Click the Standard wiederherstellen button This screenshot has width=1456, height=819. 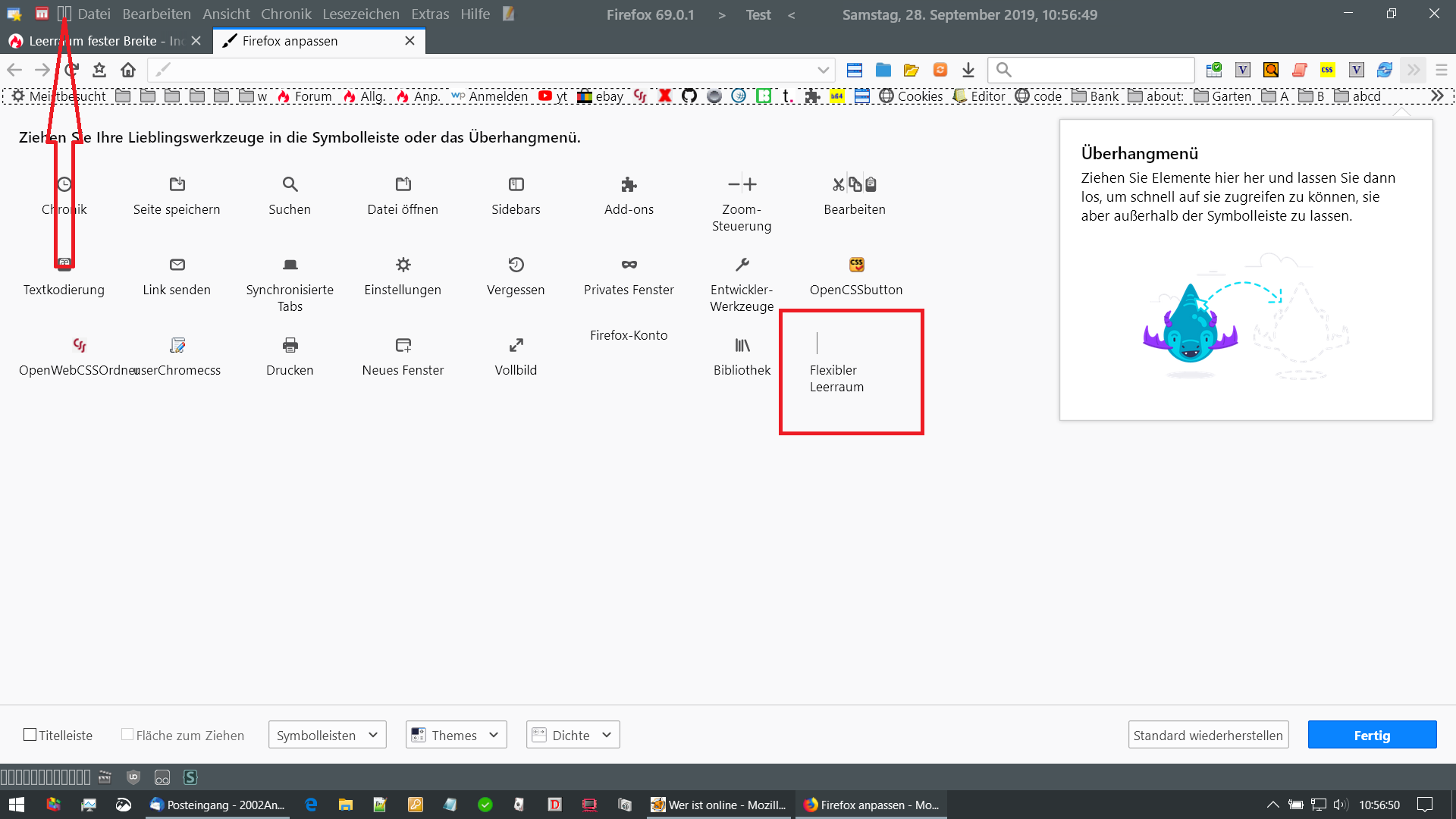click(x=1208, y=735)
